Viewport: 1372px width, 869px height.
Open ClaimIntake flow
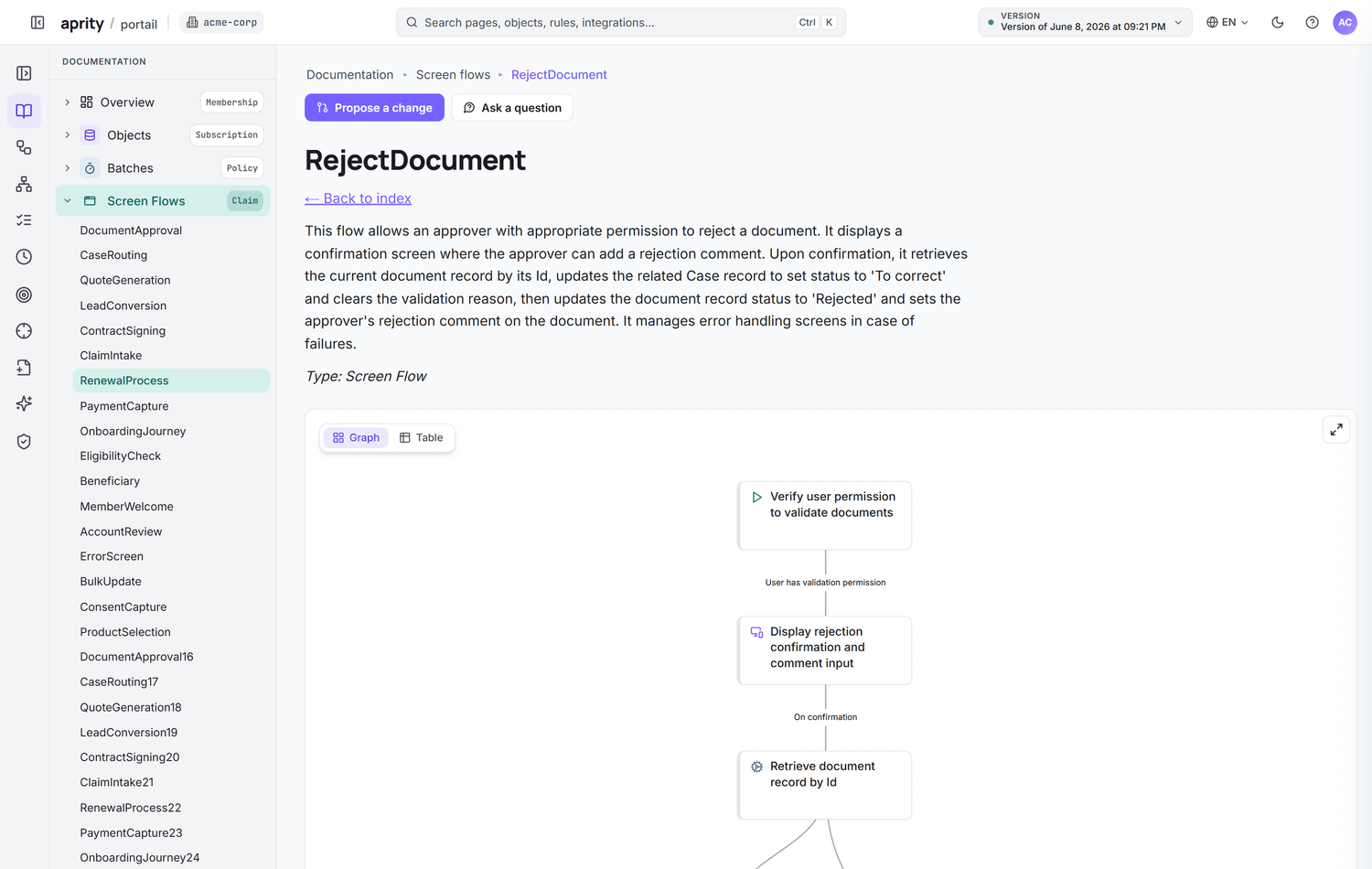click(111, 356)
